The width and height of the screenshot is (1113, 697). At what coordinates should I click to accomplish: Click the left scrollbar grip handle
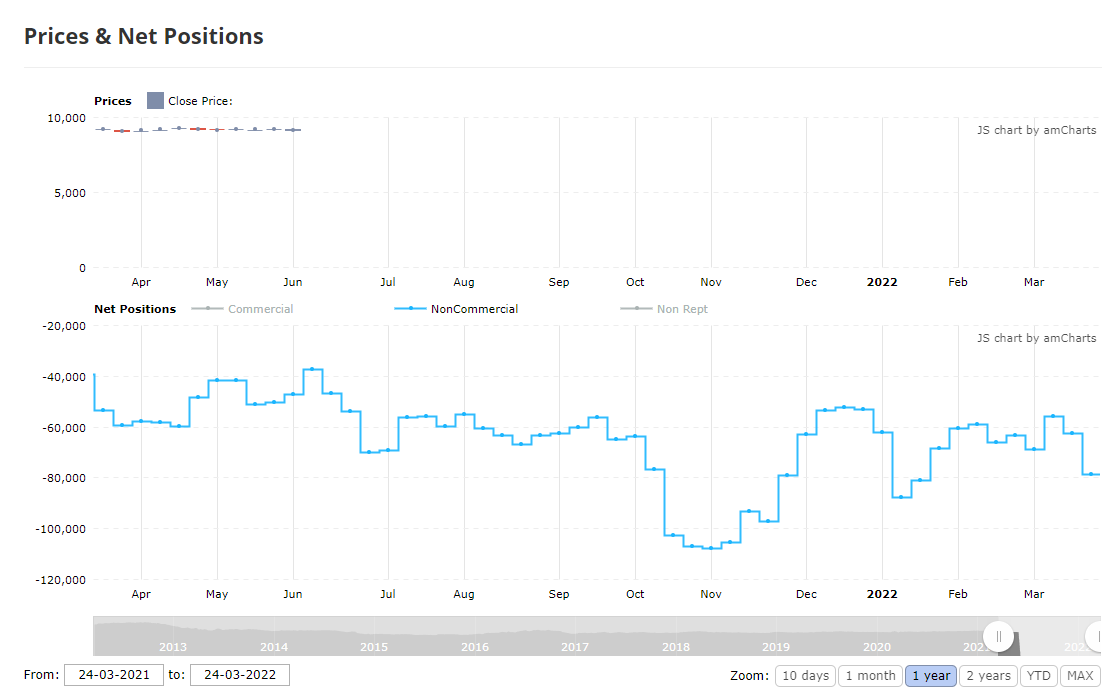pyautogui.click(x=999, y=636)
